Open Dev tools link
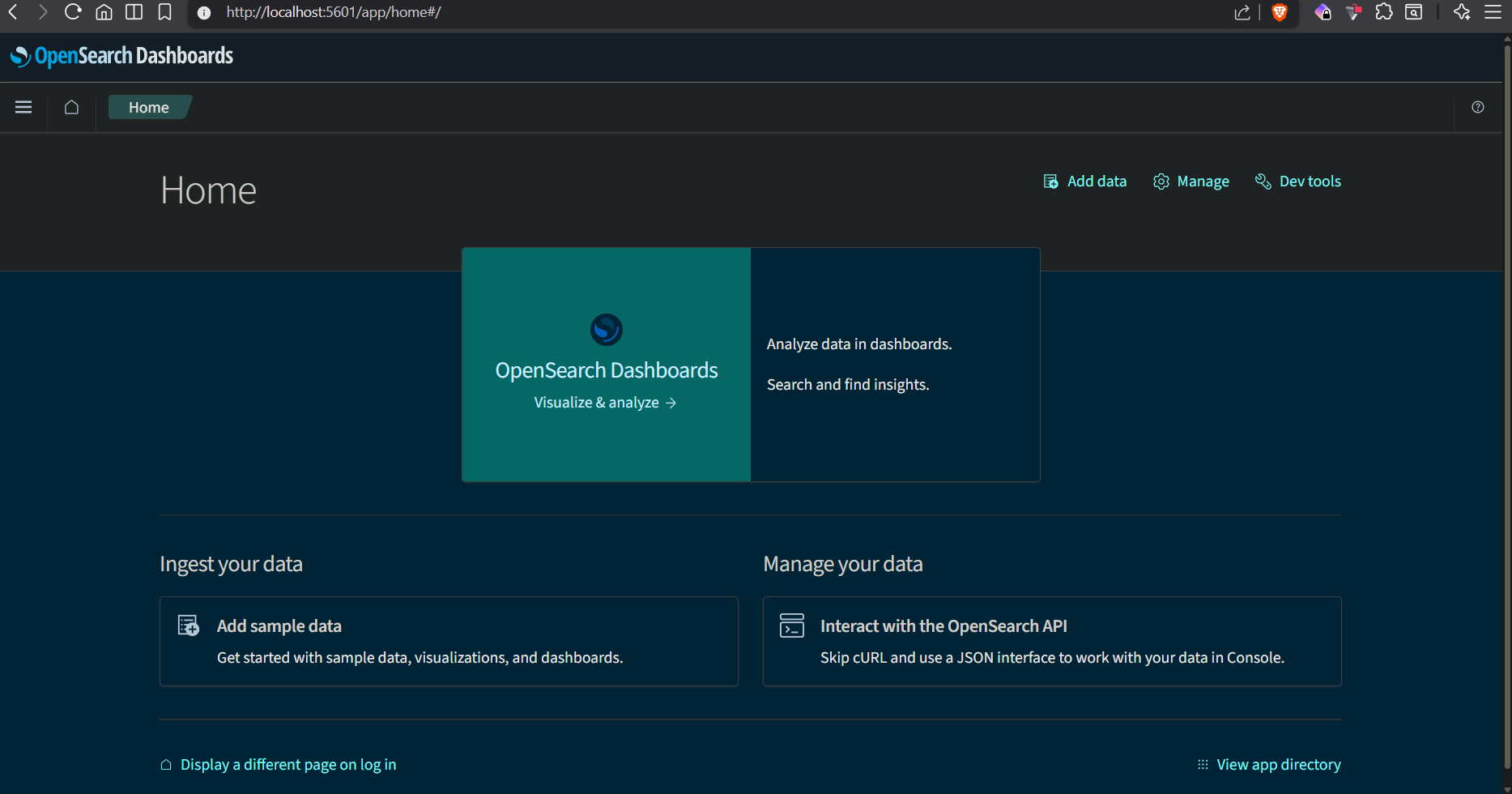The image size is (1512, 794). [1298, 181]
